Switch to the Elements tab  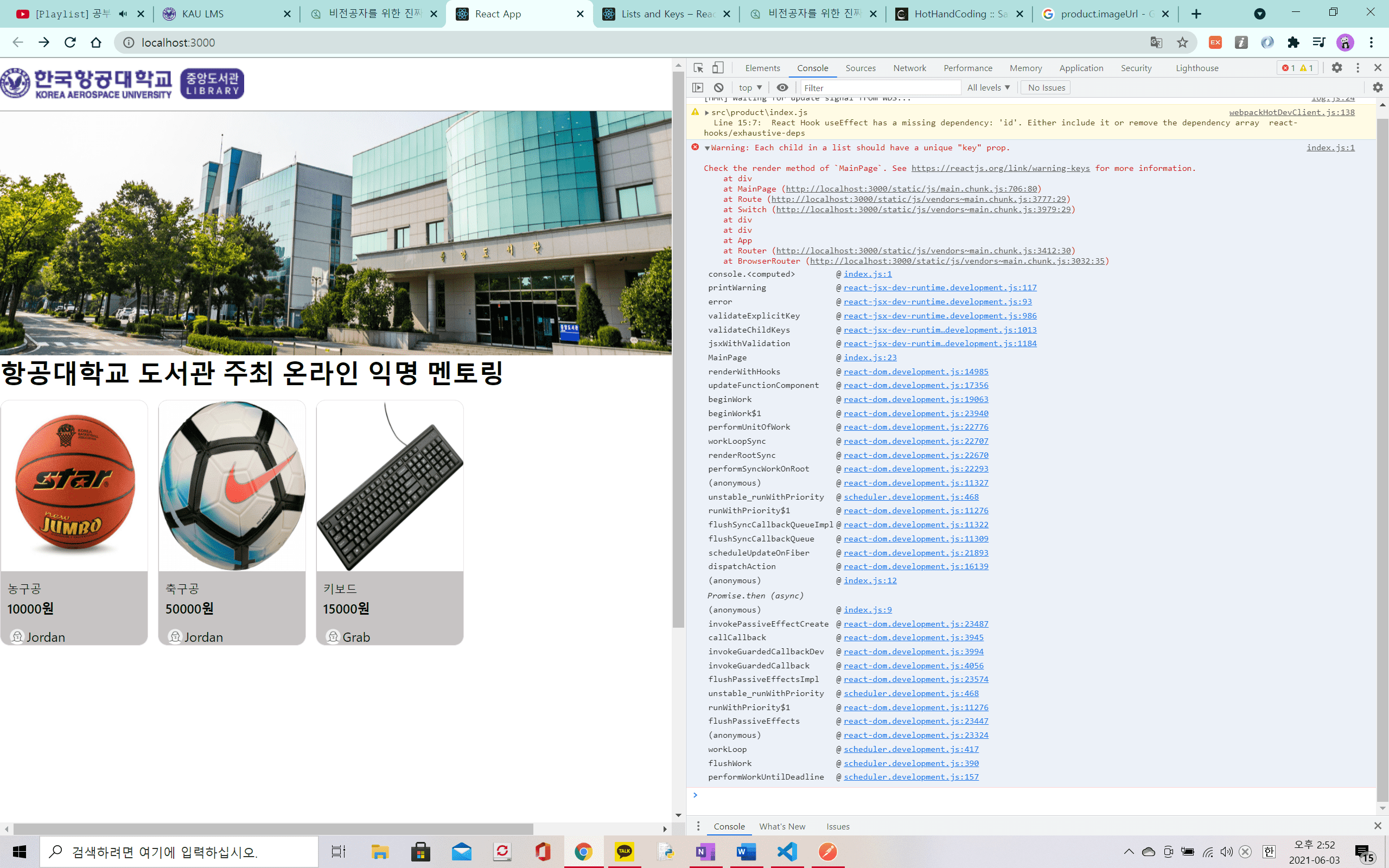tap(762, 68)
